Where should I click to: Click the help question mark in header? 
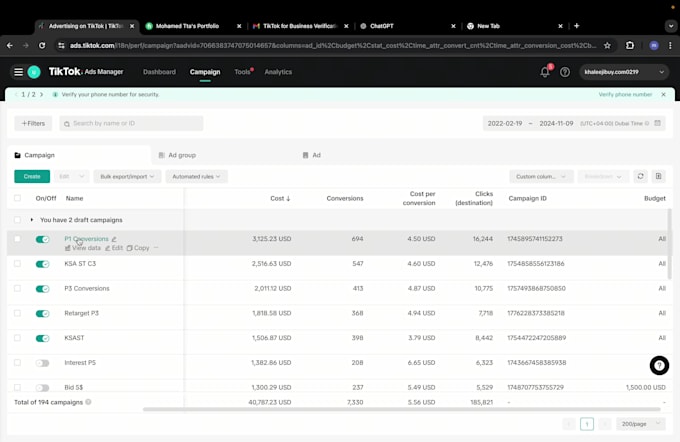(565, 72)
